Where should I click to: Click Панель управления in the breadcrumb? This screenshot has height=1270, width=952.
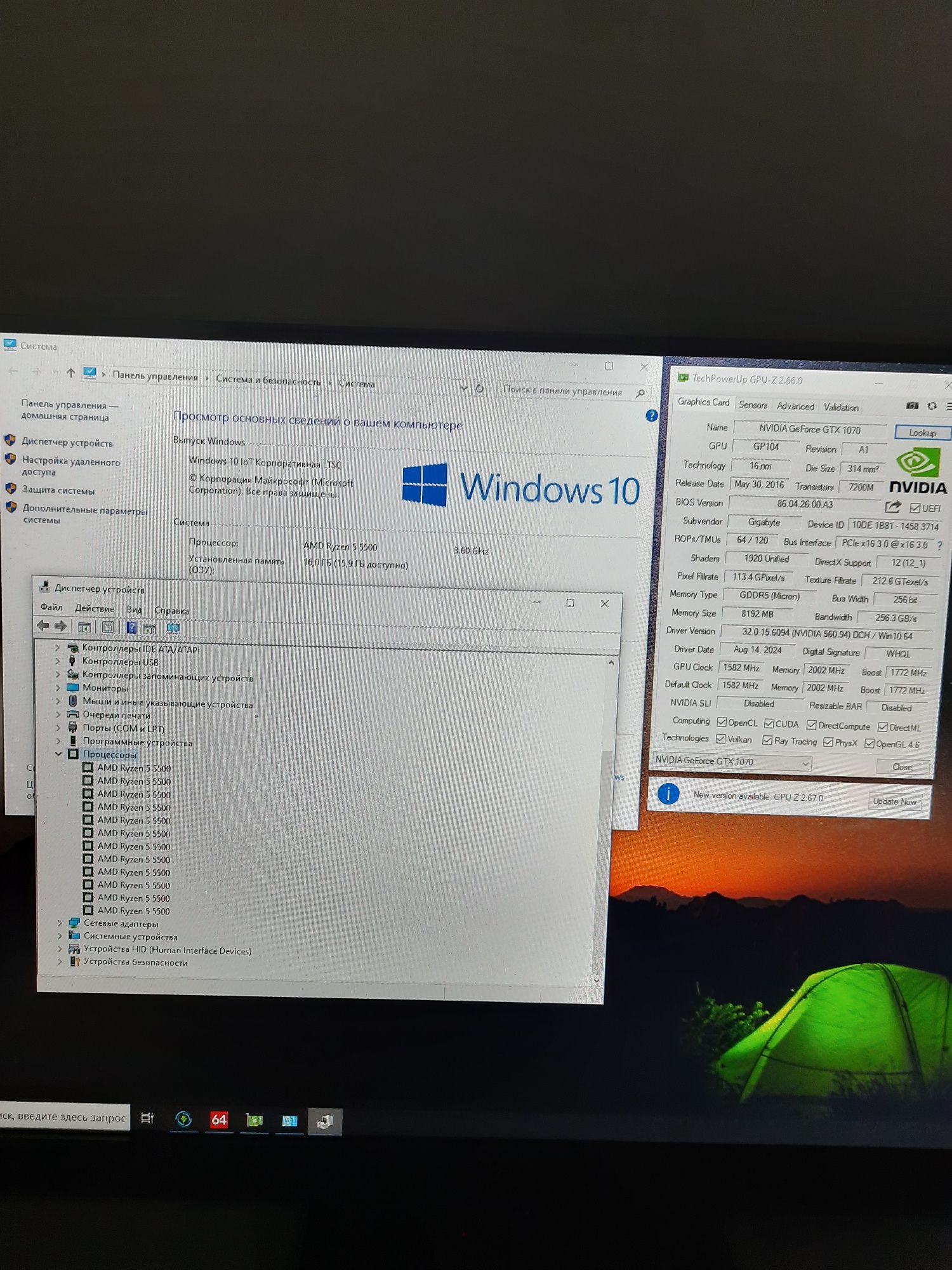[x=155, y=376]
